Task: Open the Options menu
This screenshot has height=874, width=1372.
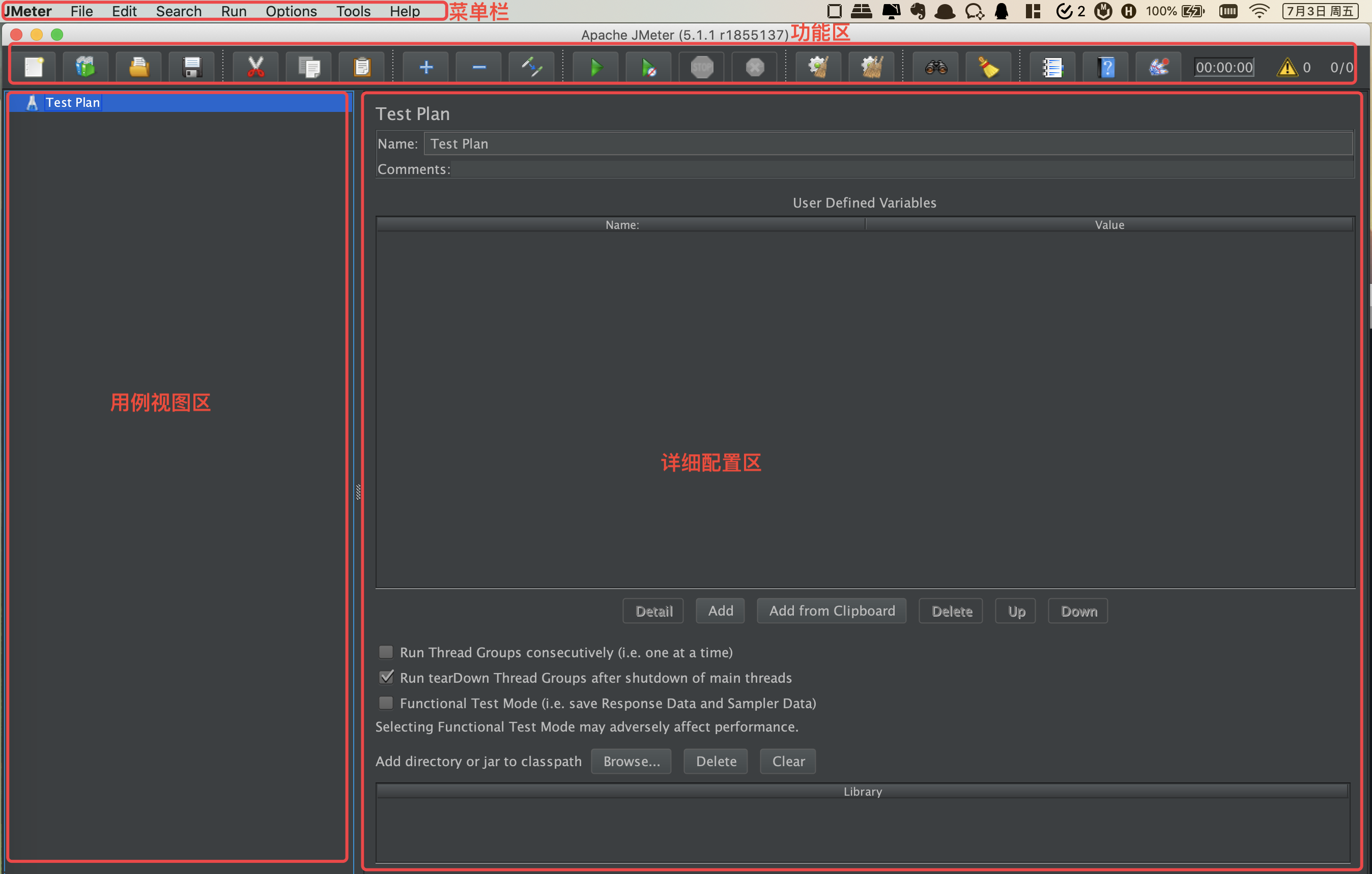Action: (x=291, y=11)
